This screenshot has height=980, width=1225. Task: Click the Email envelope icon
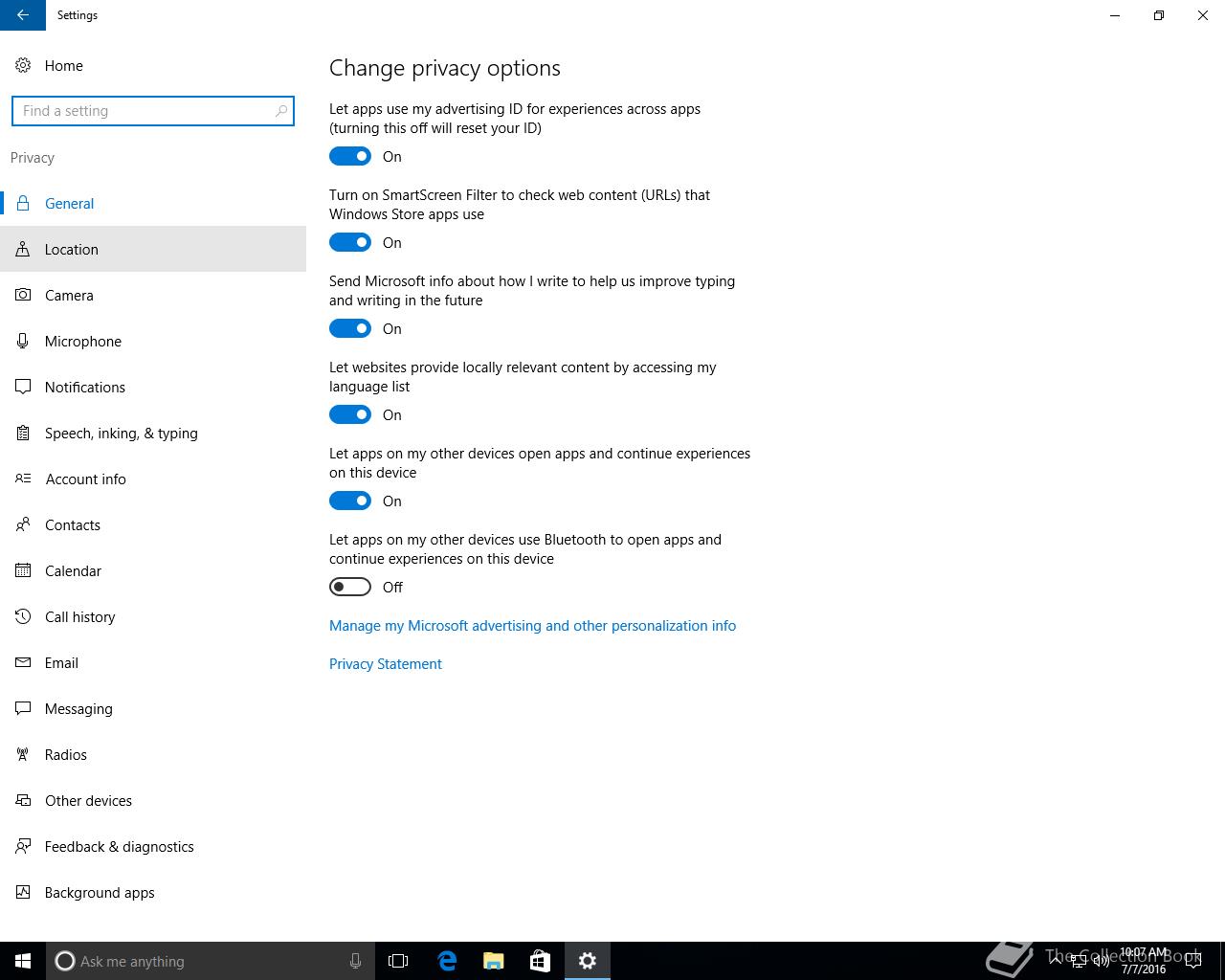(23, 662)
